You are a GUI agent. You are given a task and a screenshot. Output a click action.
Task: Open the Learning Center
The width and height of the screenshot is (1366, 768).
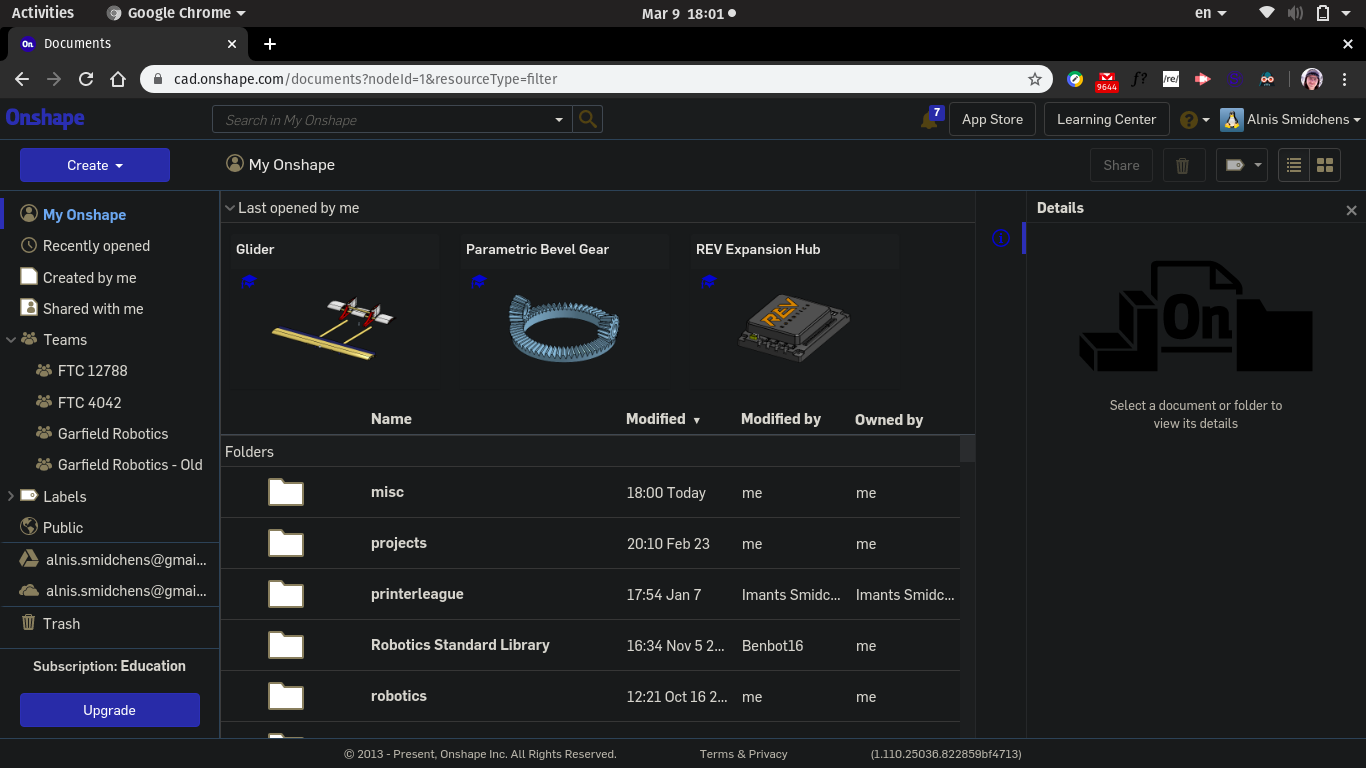point(1106,119)
